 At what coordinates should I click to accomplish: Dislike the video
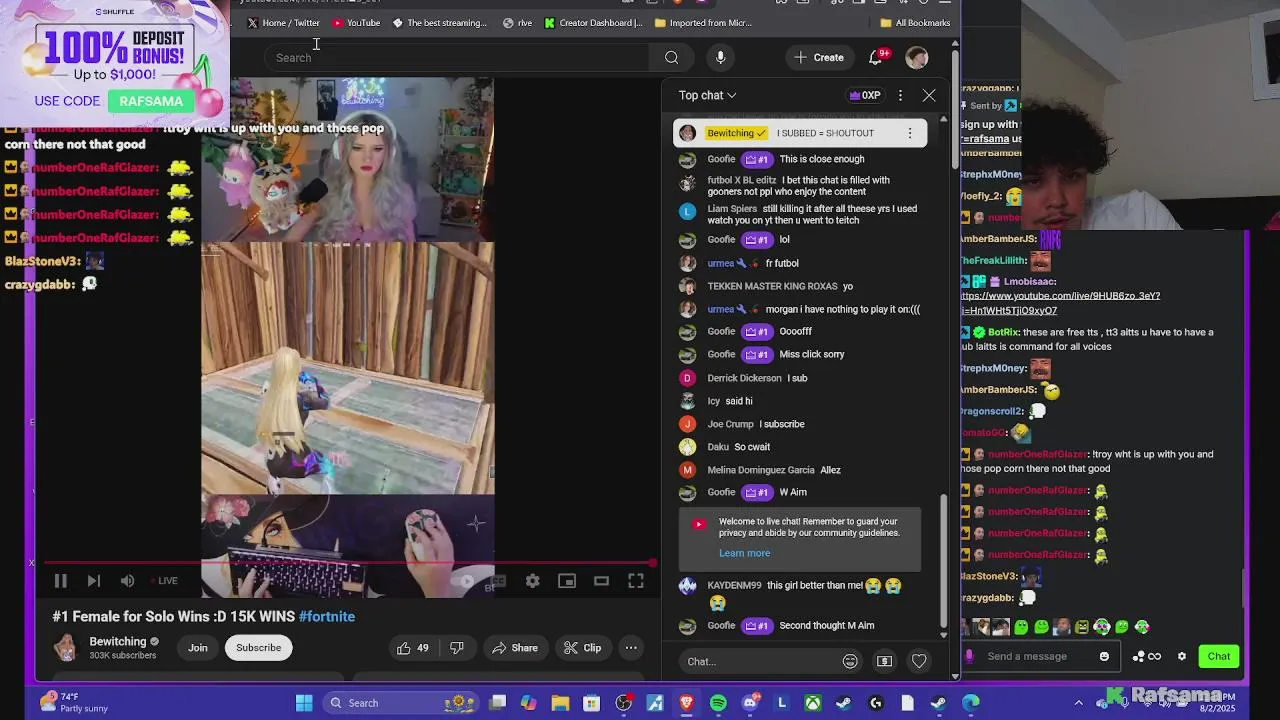point(457,648)
